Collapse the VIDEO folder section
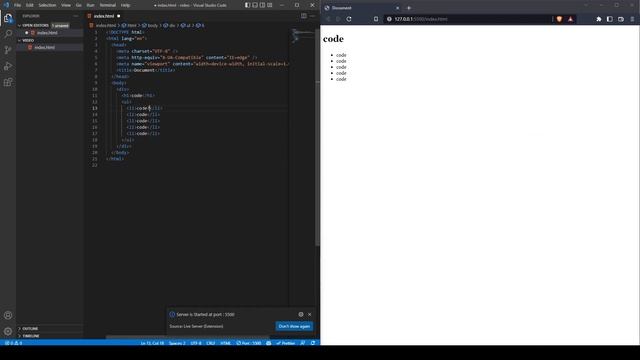640x360 pixels. pyautogui.click(x=49, y=40)
